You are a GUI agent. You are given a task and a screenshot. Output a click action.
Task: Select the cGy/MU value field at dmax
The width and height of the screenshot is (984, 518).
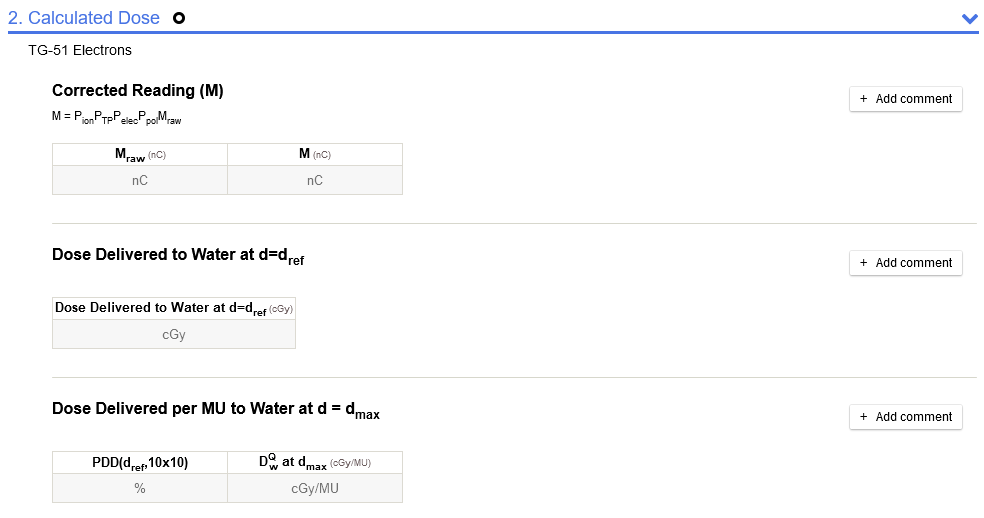tap(315, 488)
